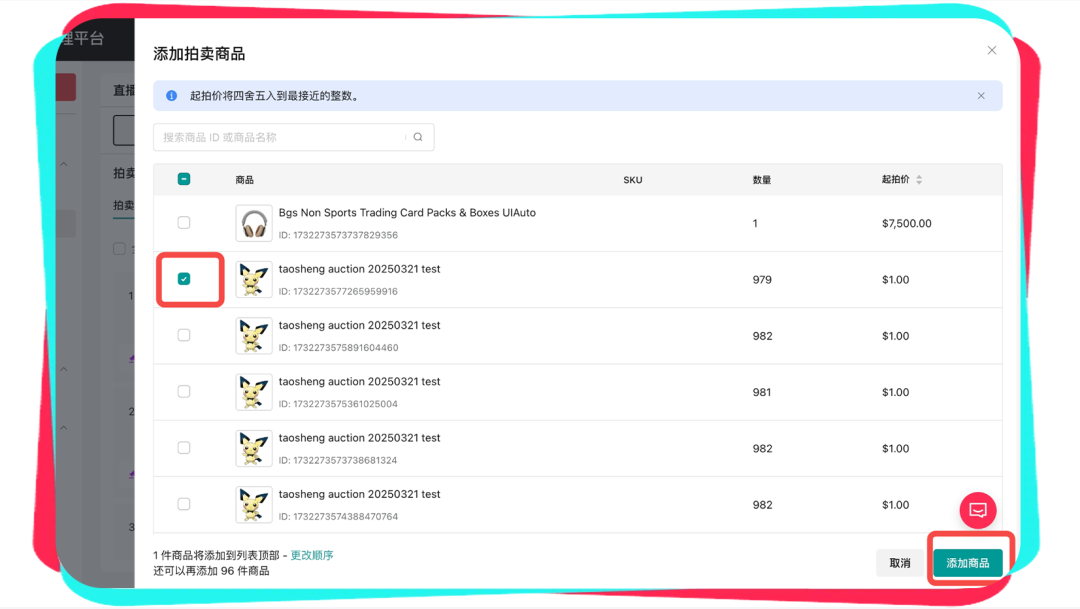Click the headphones product thumbnail
The width and height of the screenshot is (1080, 609).
(254, 223)
